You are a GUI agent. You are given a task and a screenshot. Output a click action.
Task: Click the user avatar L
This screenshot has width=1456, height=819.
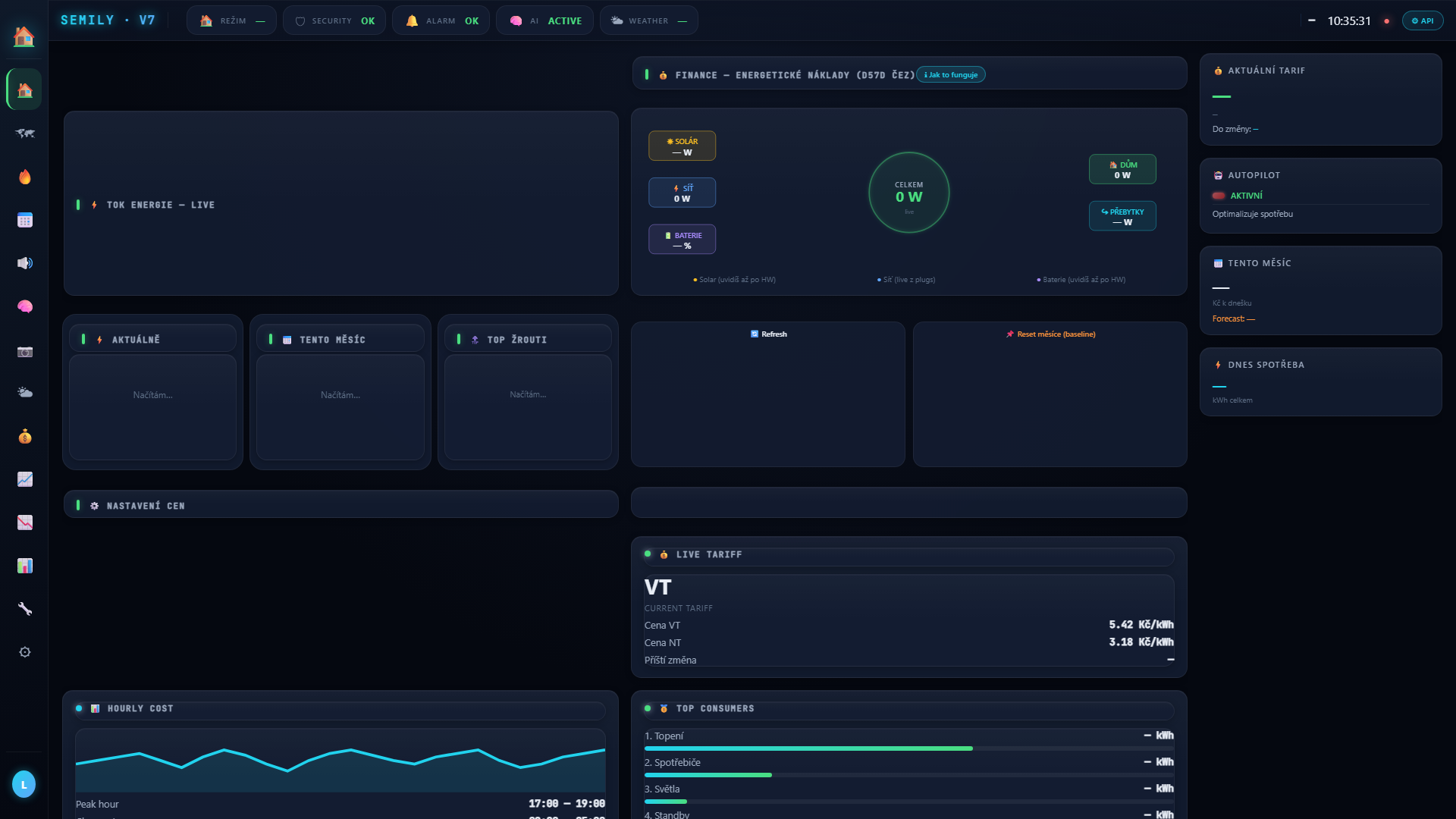click(x=24, y=784)
